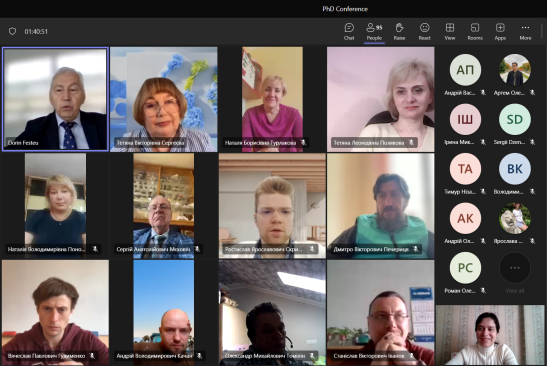Raise your hand in the meeting
The width and height of the screenshot is (547, 366).
click(x=399, y=31)
